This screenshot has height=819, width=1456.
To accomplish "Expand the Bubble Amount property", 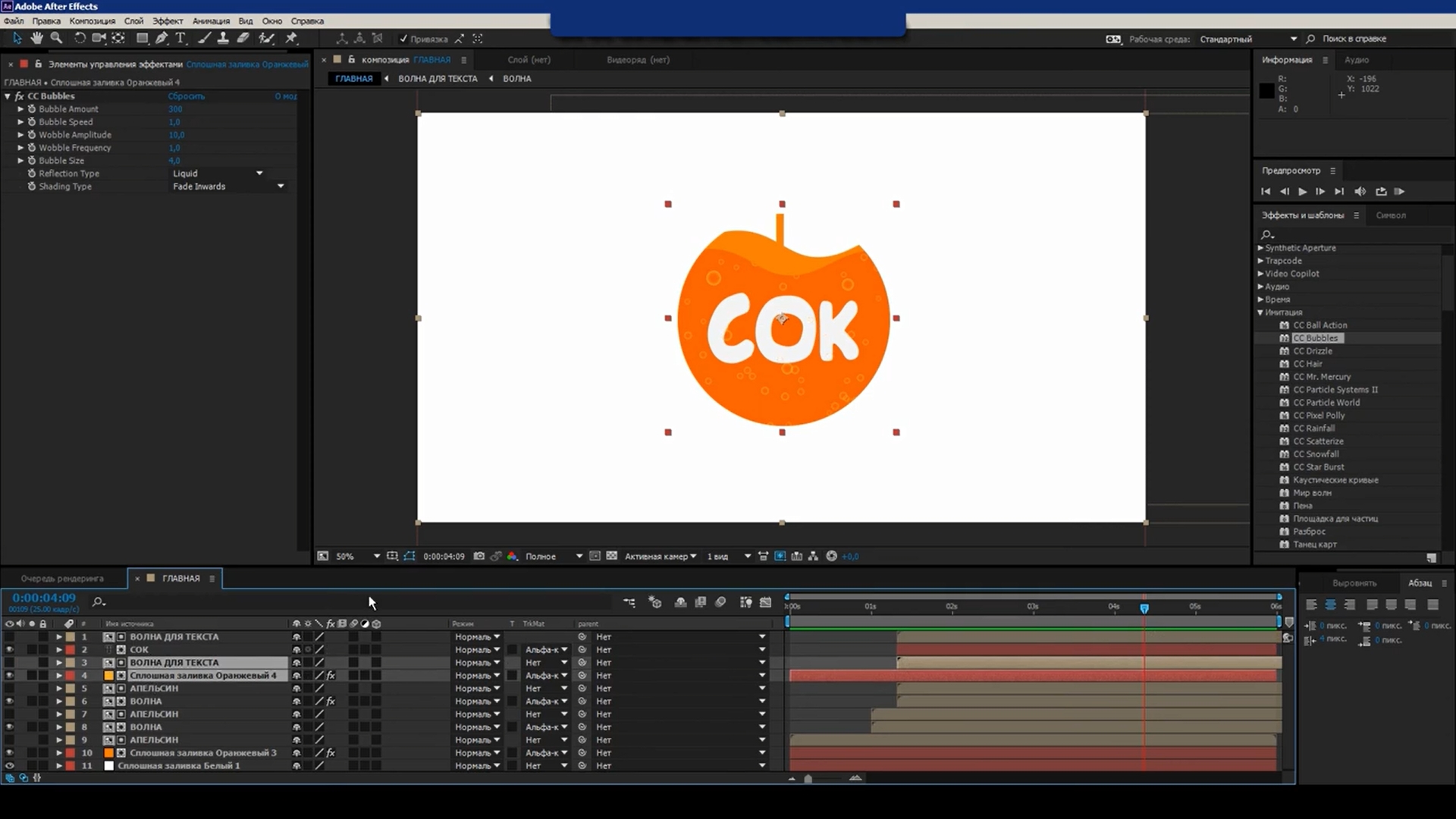I will click(x=20, y=109).
